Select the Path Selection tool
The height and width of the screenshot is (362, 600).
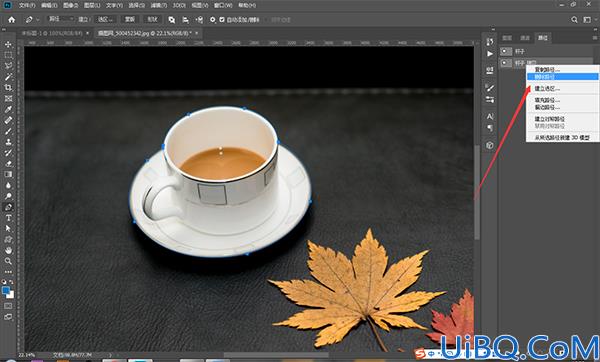(x=8, y=228)
